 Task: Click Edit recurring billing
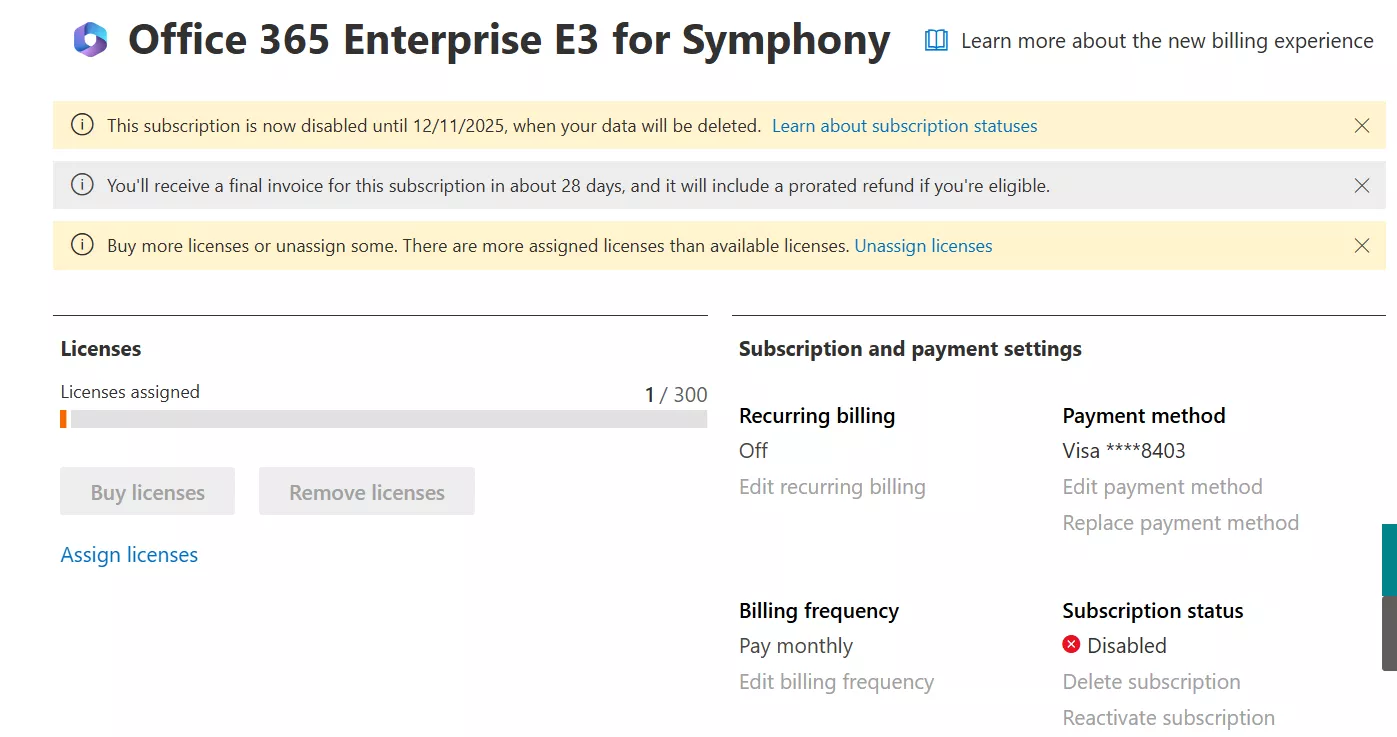pos(832,487)
